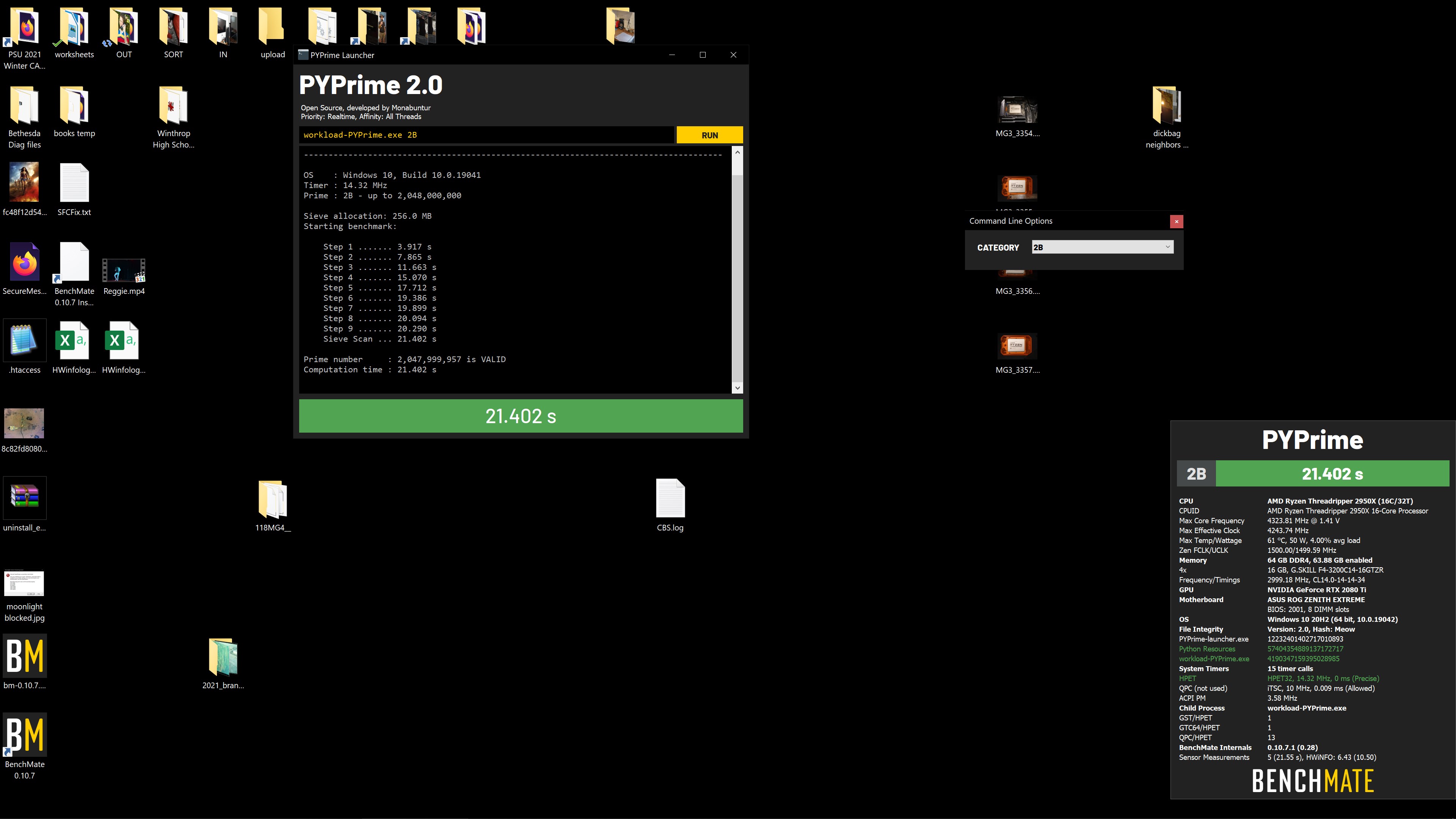Click the BENCHMATE logo in result panel
Screen dimensions: 1456x819
(x=1312, y=781)
